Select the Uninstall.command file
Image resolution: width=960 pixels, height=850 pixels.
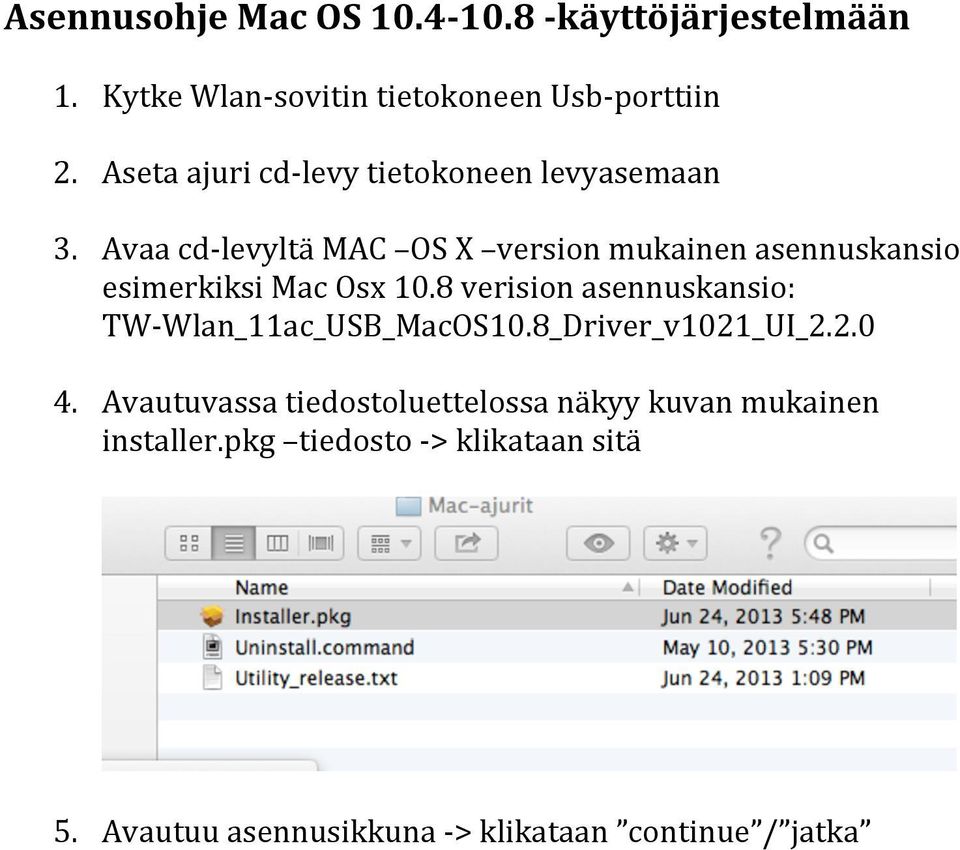tap(558, 647)
